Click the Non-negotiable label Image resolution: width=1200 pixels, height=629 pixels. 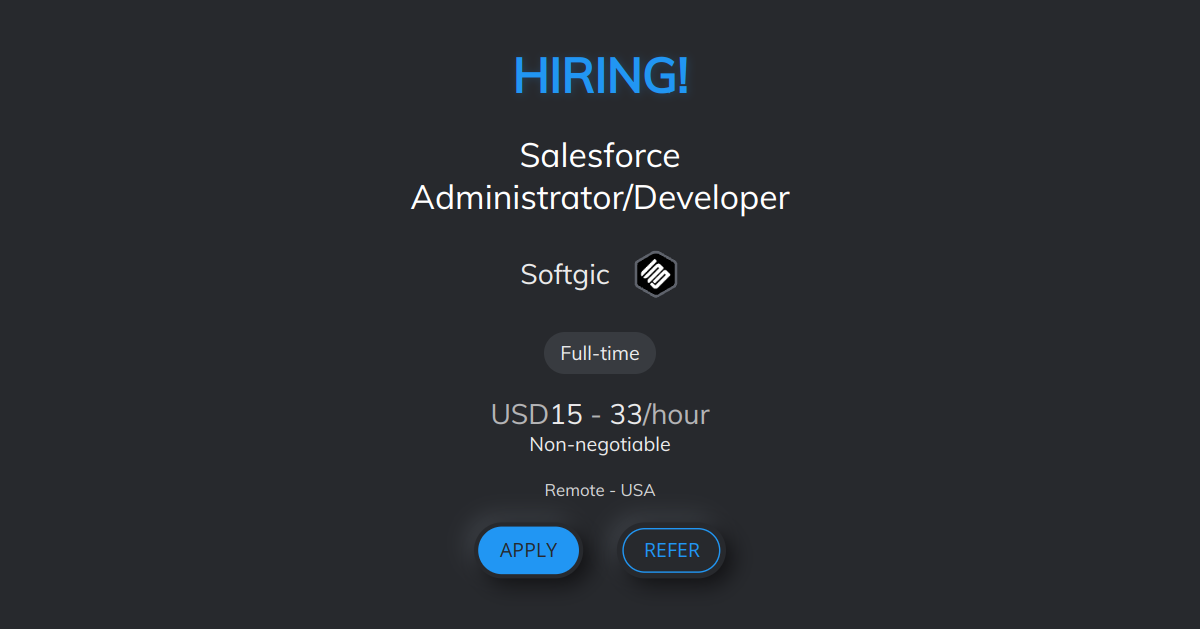599,444
